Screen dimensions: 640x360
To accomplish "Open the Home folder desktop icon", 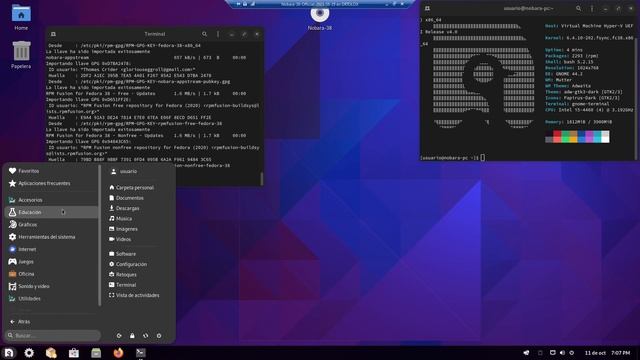I will pyautogui.click(x=21, y=17).
